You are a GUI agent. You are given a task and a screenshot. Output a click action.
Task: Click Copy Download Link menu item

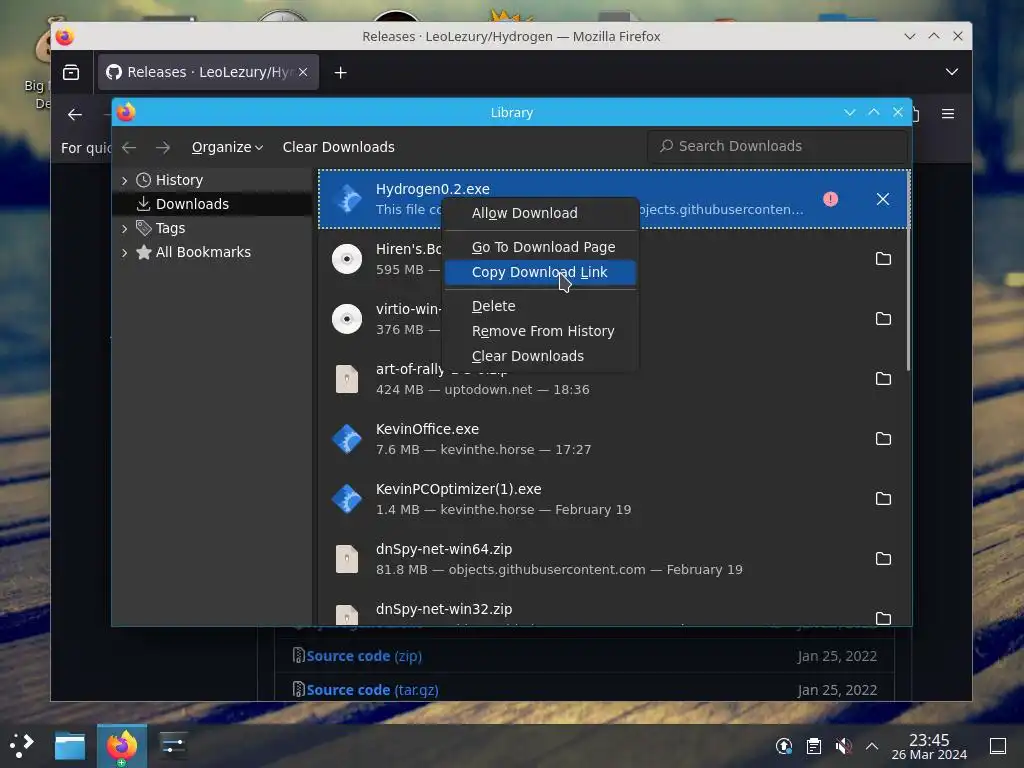(x=540, y=272)
